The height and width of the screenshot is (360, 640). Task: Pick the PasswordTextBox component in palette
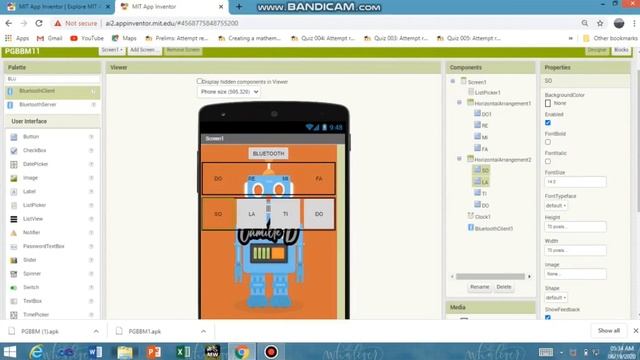43,247
